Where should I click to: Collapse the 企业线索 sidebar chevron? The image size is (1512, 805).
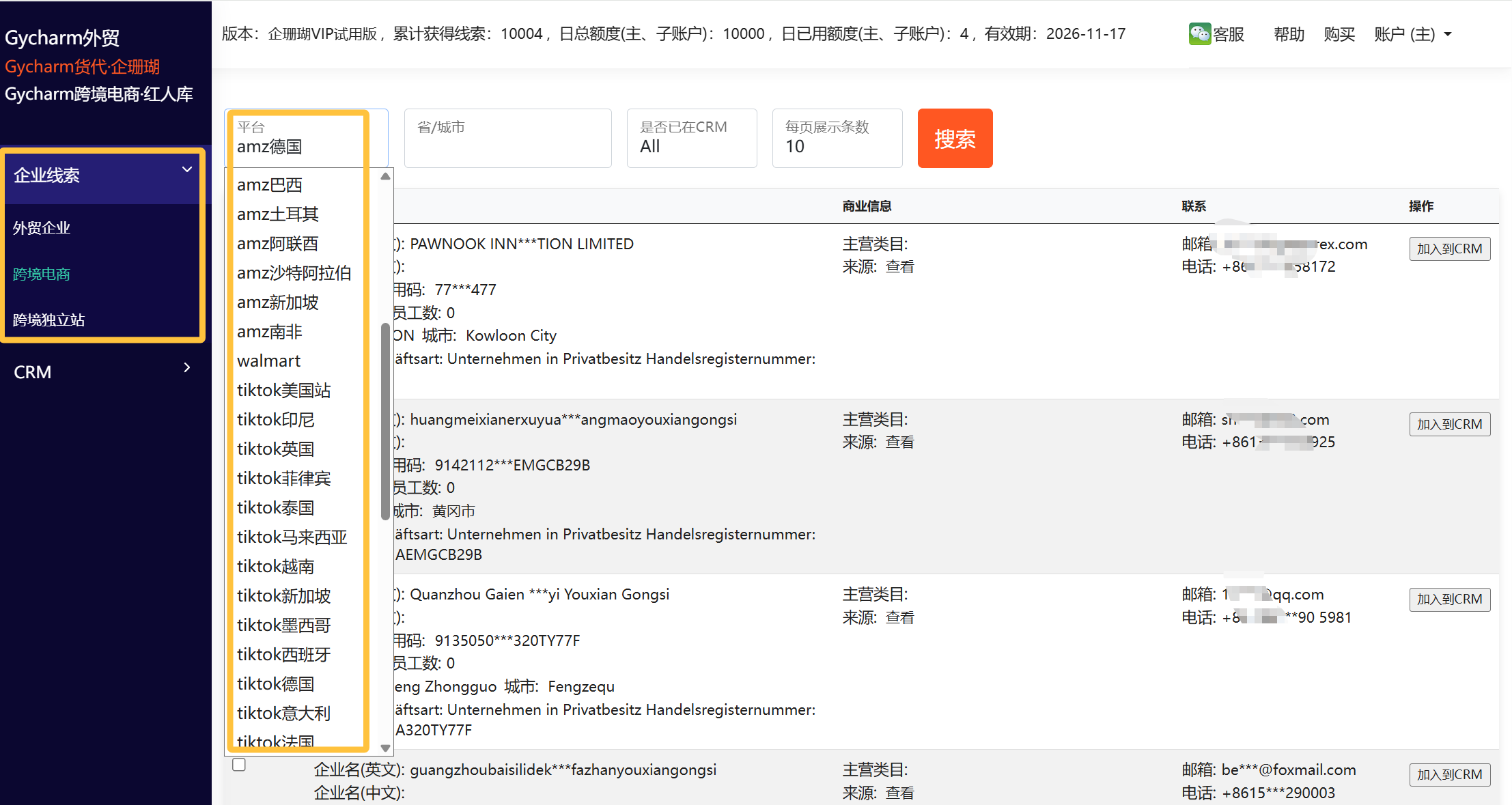[x=186, y=169]
